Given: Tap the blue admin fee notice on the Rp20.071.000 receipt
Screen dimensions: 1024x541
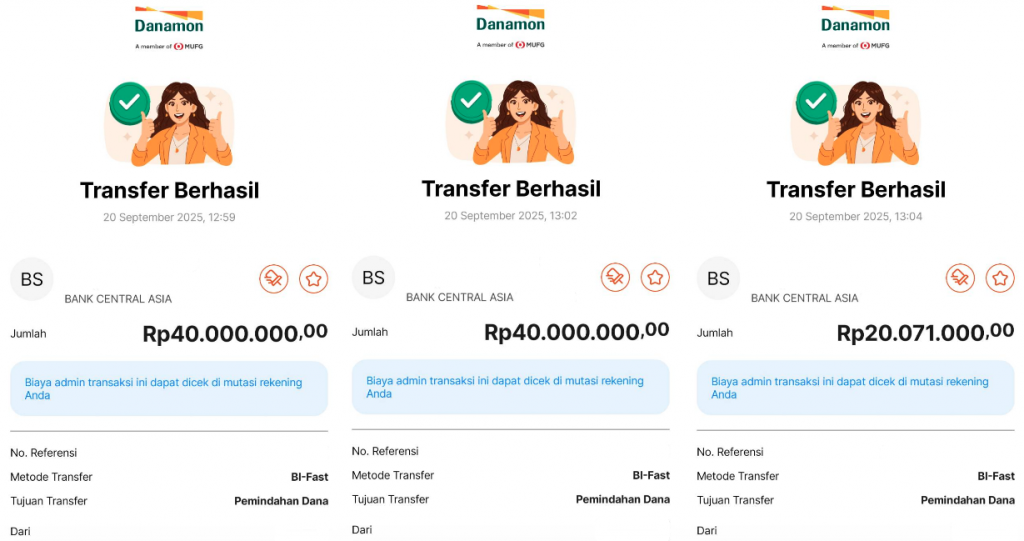Looking at the screenshot, I should click(855, 388).
